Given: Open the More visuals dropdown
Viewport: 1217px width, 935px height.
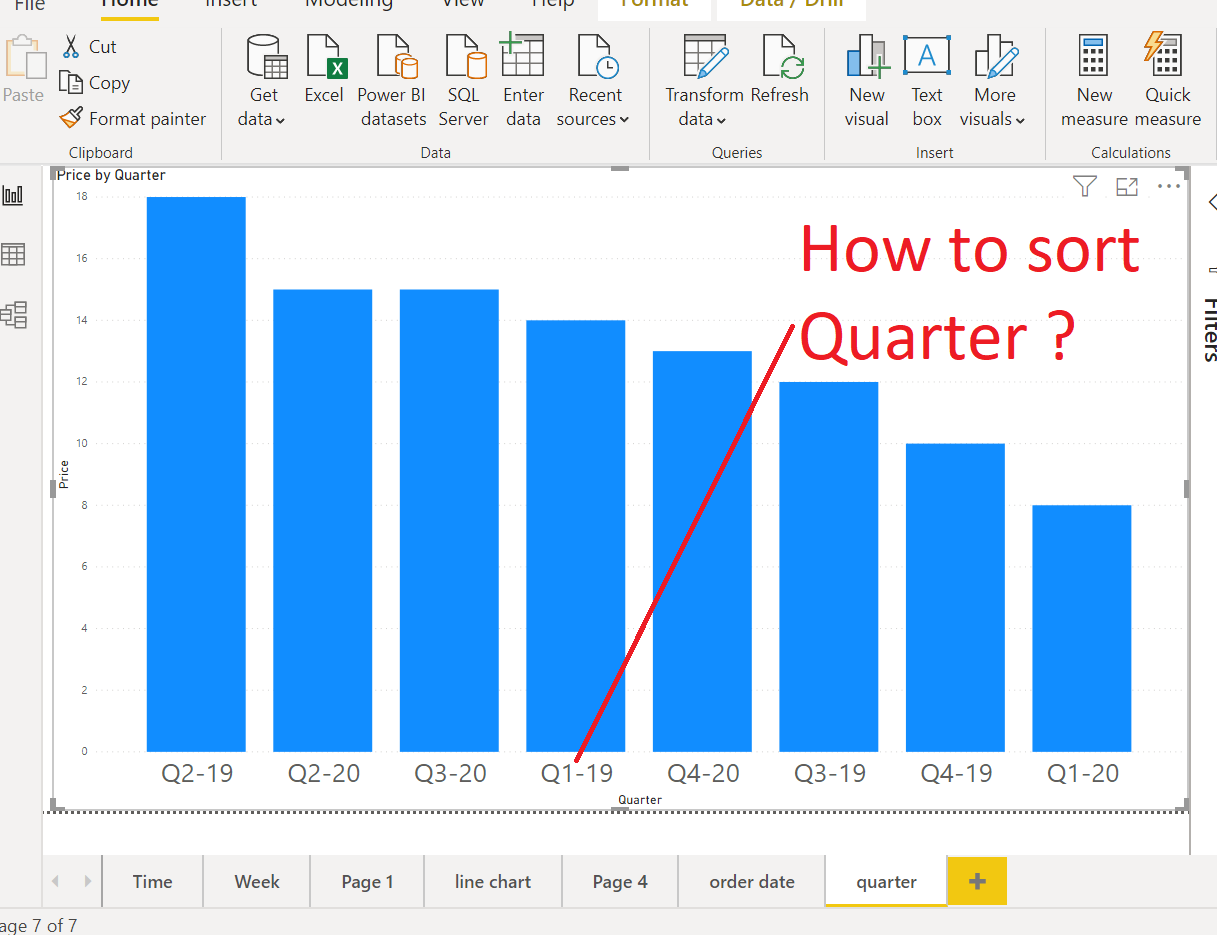Looking at the screenshot, I should [994, 82].
